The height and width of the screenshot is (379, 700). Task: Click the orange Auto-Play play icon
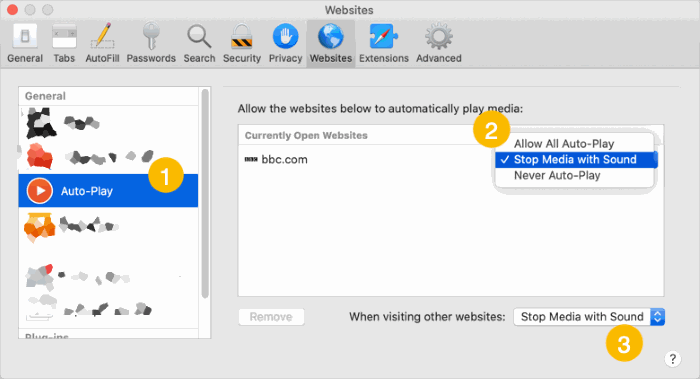40,191
